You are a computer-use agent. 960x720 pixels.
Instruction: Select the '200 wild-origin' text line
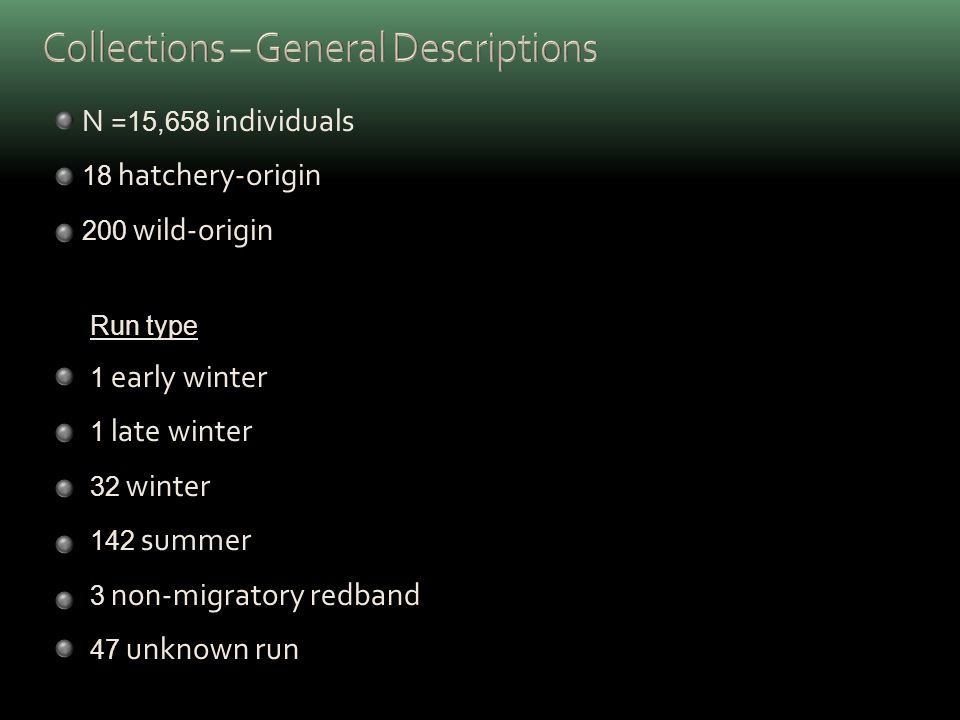[x=177, y=231]
